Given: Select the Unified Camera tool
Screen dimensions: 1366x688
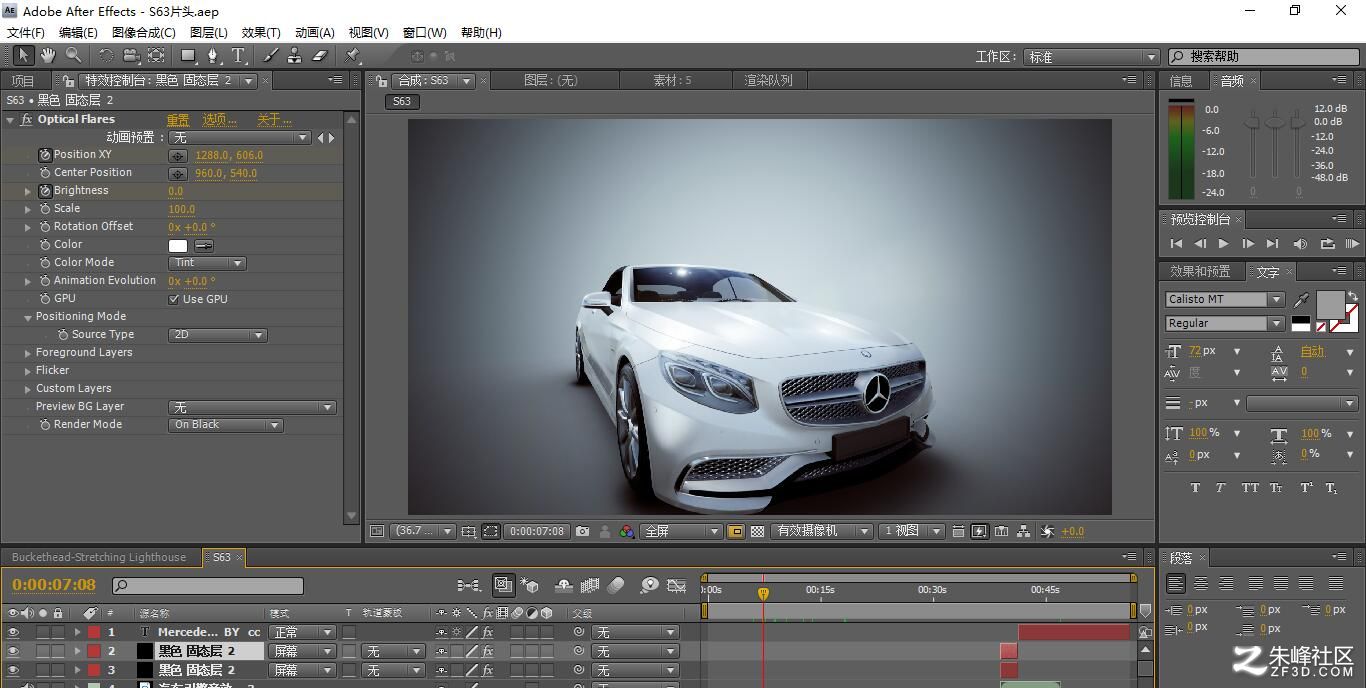Looking at the screenshot, I should 131,56.
